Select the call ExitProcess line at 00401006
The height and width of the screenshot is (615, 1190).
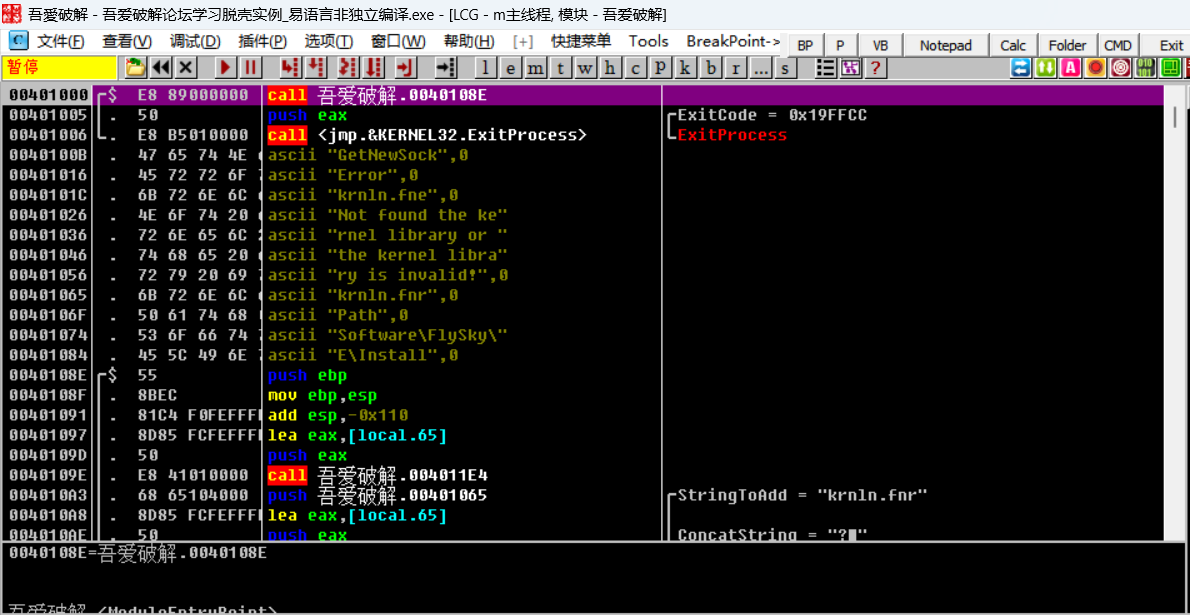click(x=581, y=136)
